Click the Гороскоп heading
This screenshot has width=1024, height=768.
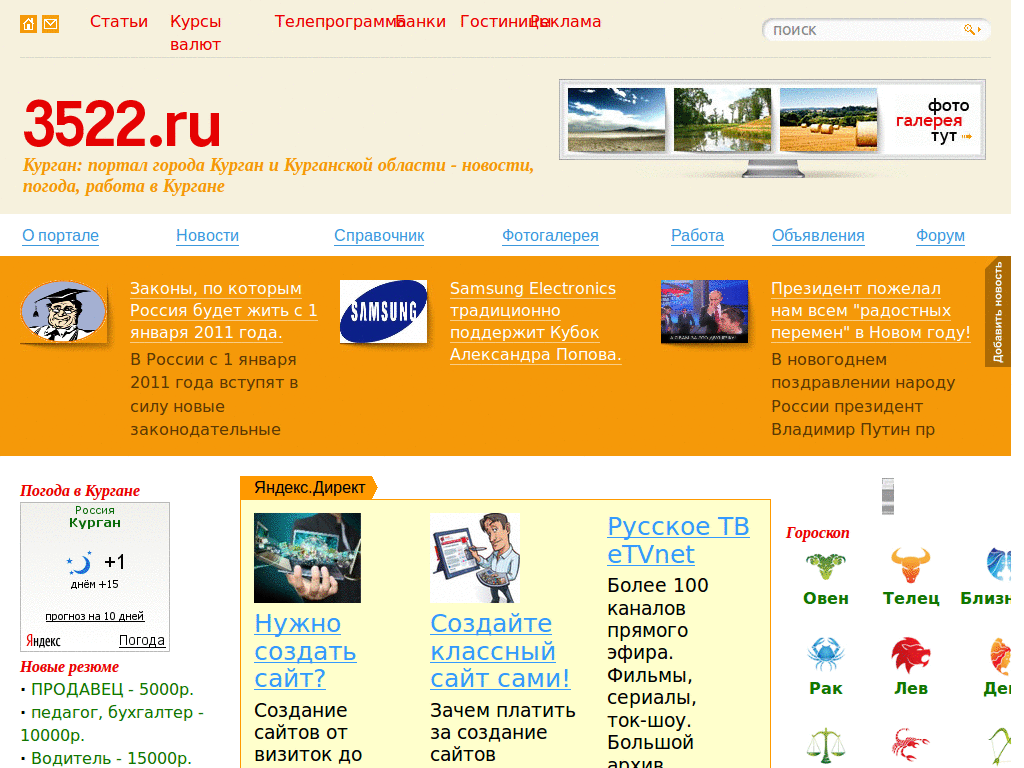tap(818, 533)
